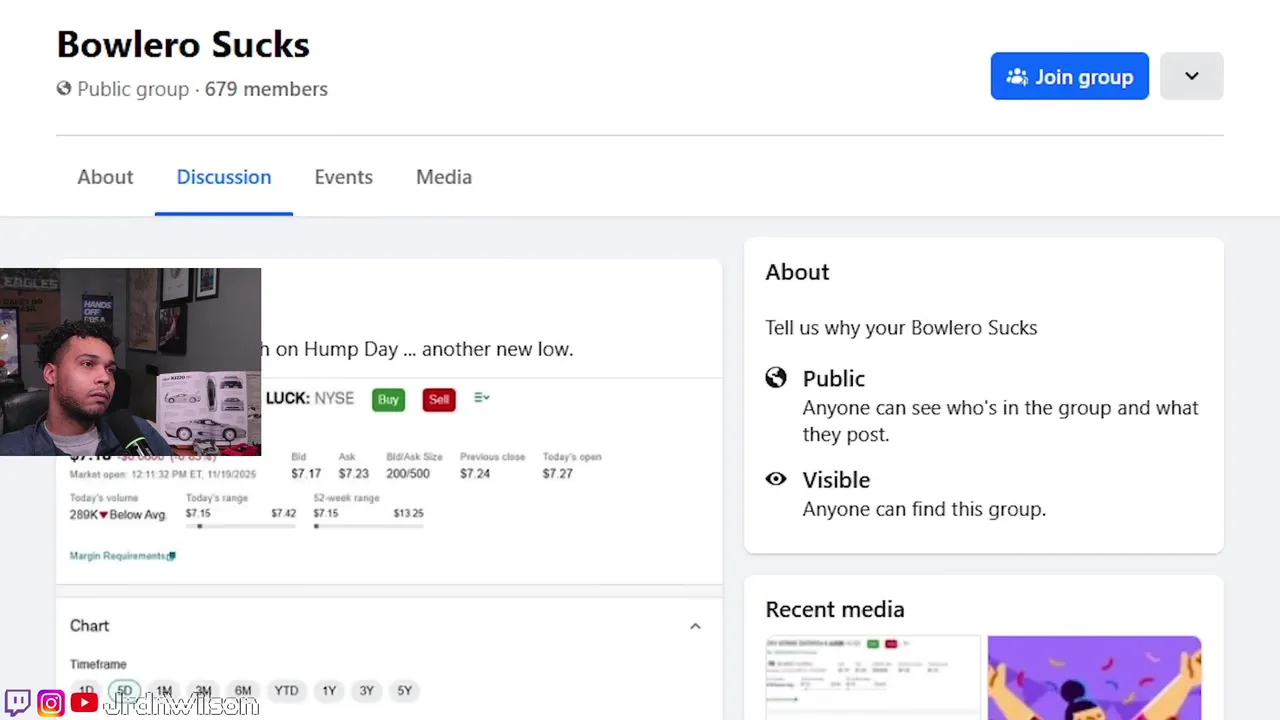Image resolution: width=1280 pixels, height=720 pixels.
Task: Click the 679 members text
Action: point(266,89)
